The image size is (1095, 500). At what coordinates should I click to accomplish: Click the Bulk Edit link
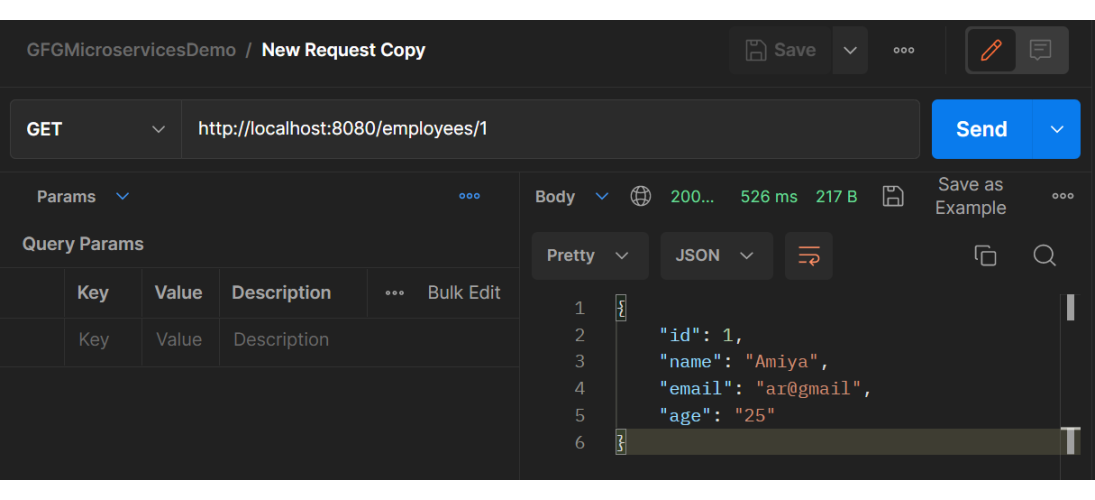(x=464, y=293)
